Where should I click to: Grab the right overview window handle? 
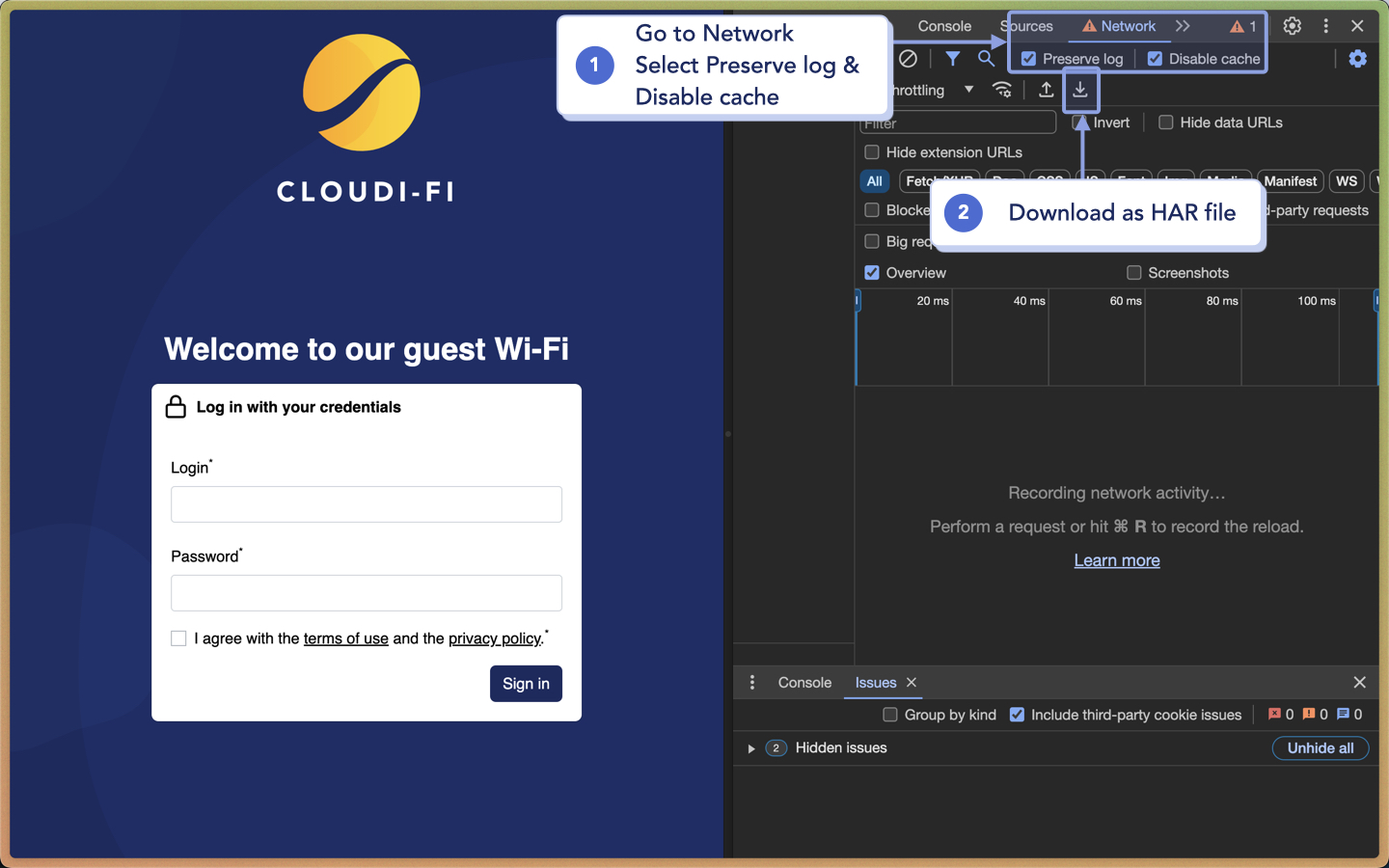pos(1376,301)
